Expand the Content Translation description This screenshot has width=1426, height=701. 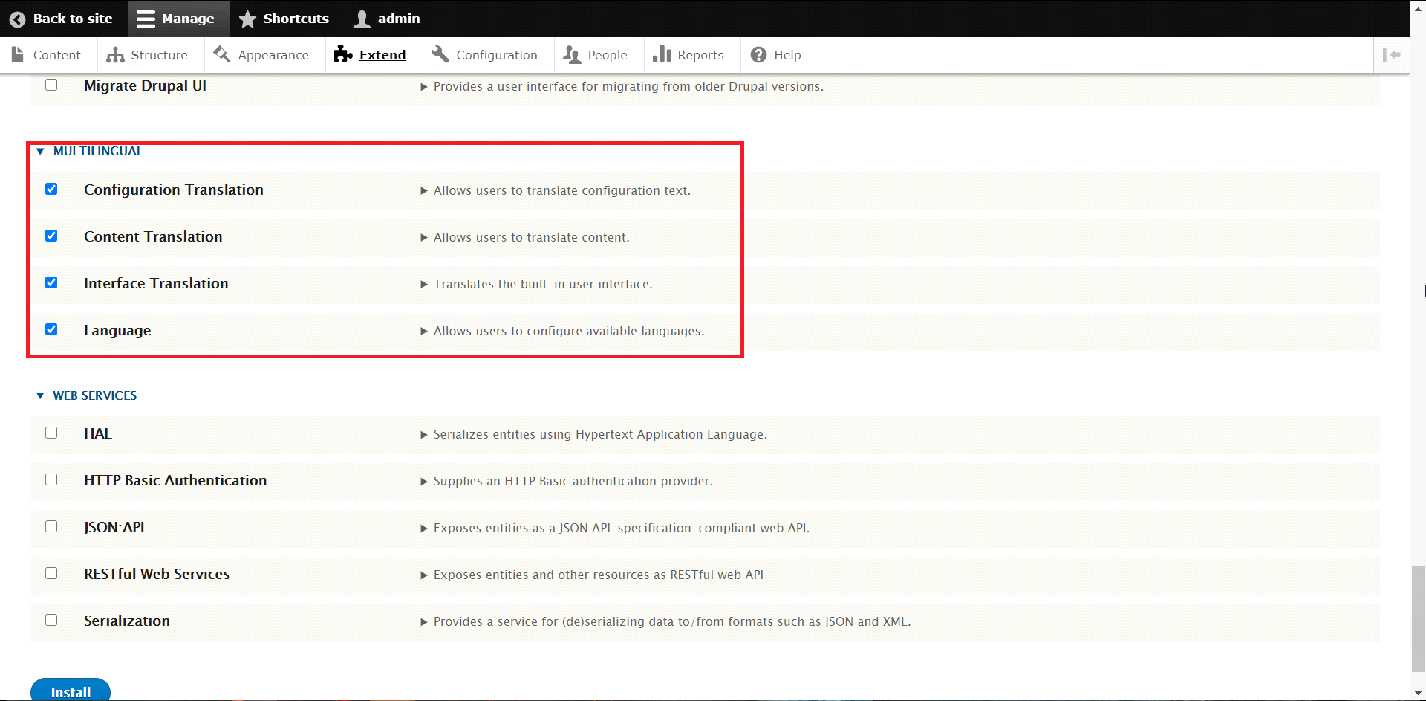click(424, 238)
